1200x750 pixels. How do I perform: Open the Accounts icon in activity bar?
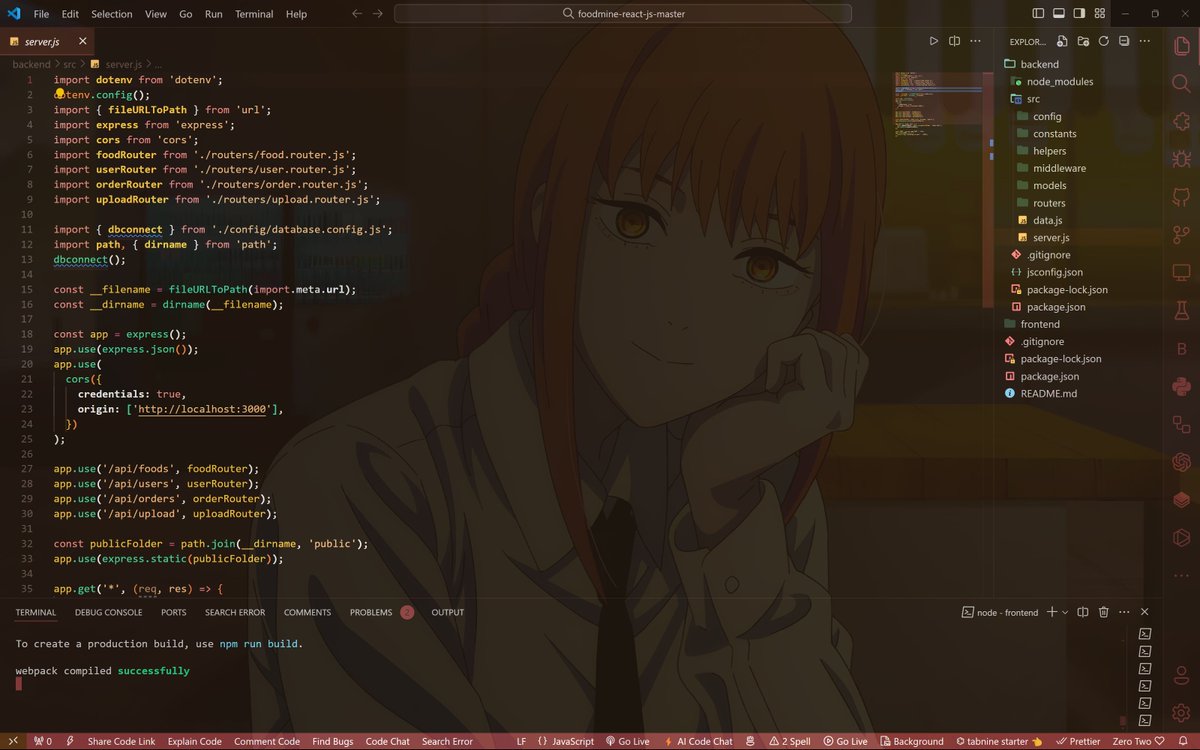(x=1181, y=673)
